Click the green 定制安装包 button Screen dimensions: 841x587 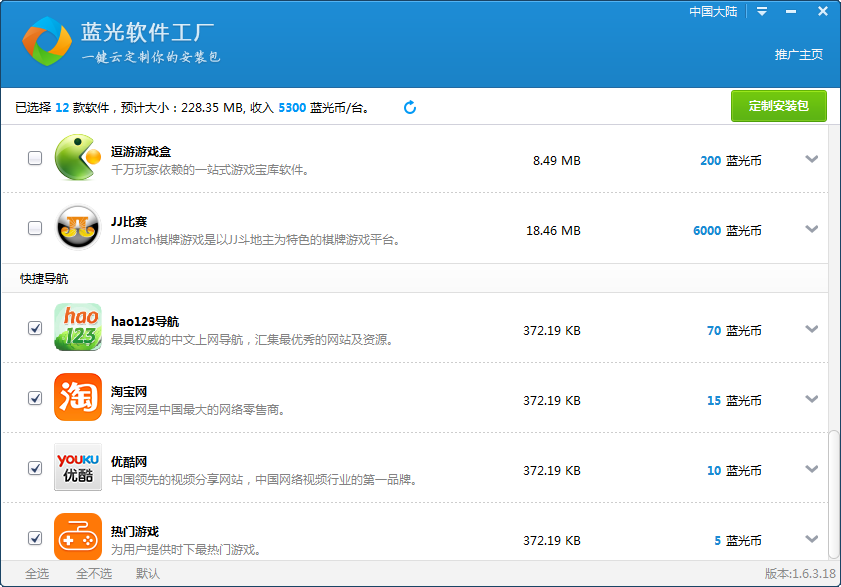coord(778,104)
